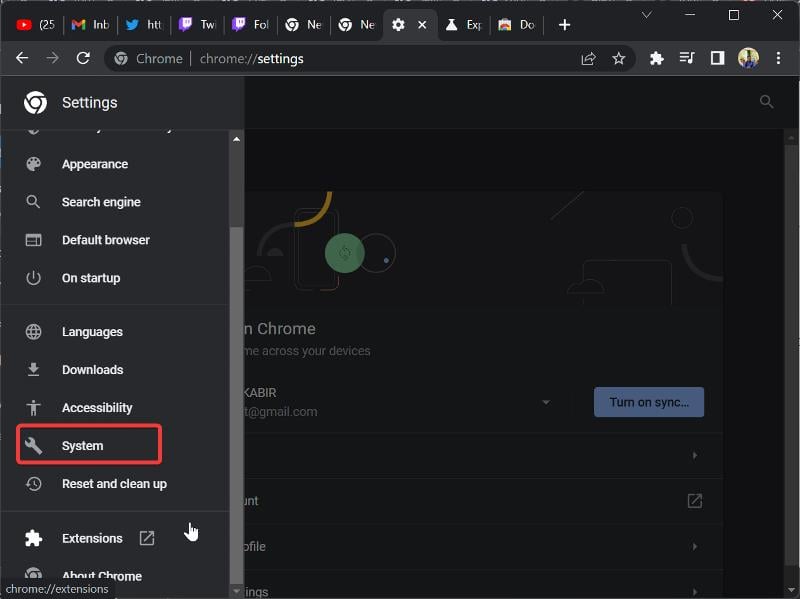Click the Downloads arrow icon

(x=34, y=369)
